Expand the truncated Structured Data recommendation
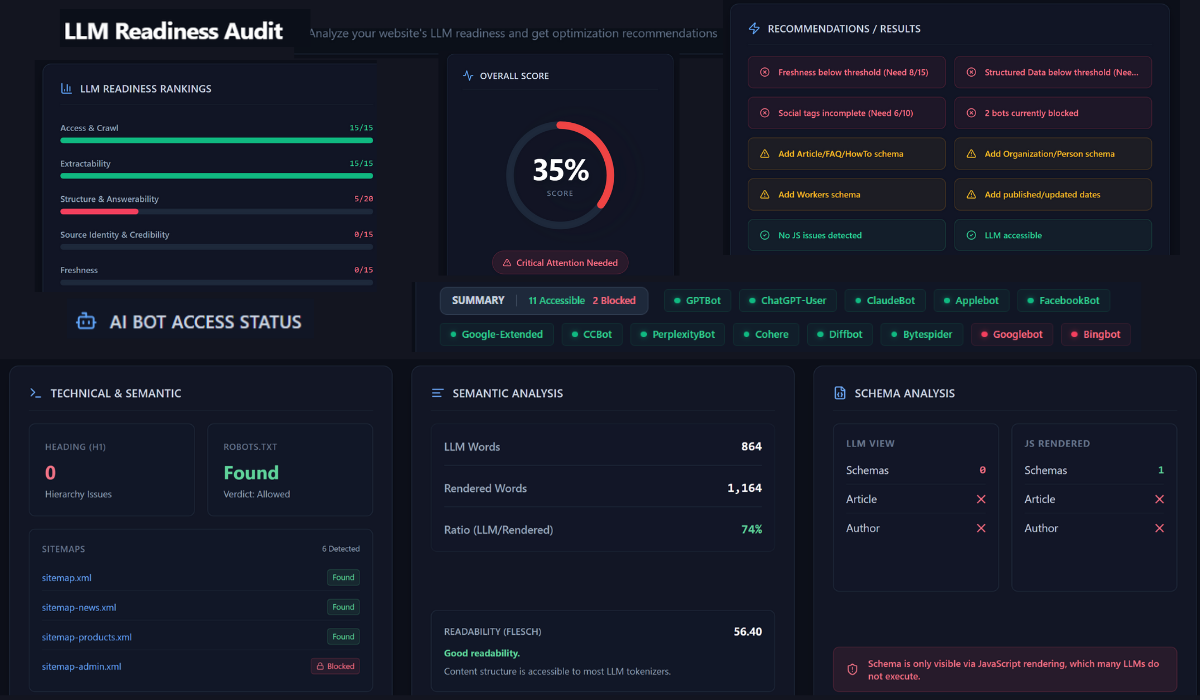Image resolution: width=1200 pixels, height=700 pixels. tap(1052, 72)
